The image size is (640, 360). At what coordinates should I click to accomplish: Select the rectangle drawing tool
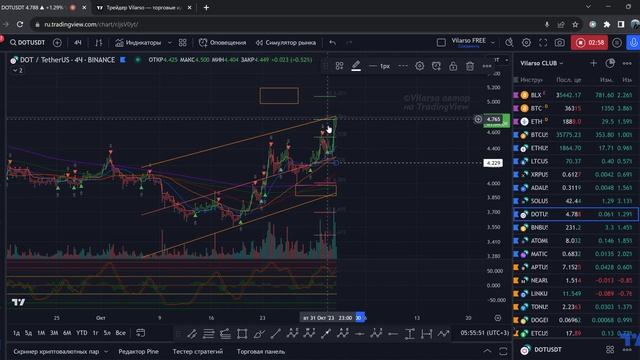coord(242,334)
